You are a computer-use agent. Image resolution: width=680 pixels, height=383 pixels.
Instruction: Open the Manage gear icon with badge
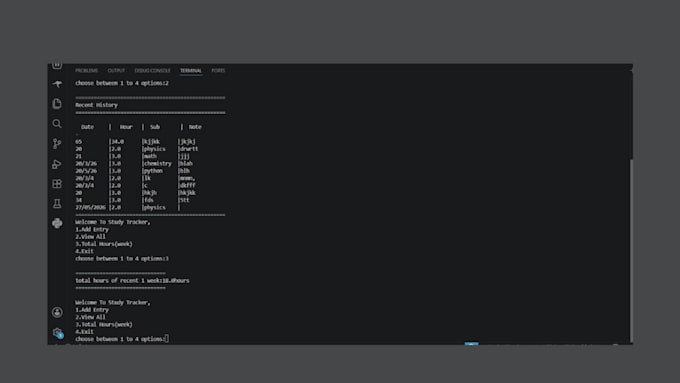[x=57, y=333]
